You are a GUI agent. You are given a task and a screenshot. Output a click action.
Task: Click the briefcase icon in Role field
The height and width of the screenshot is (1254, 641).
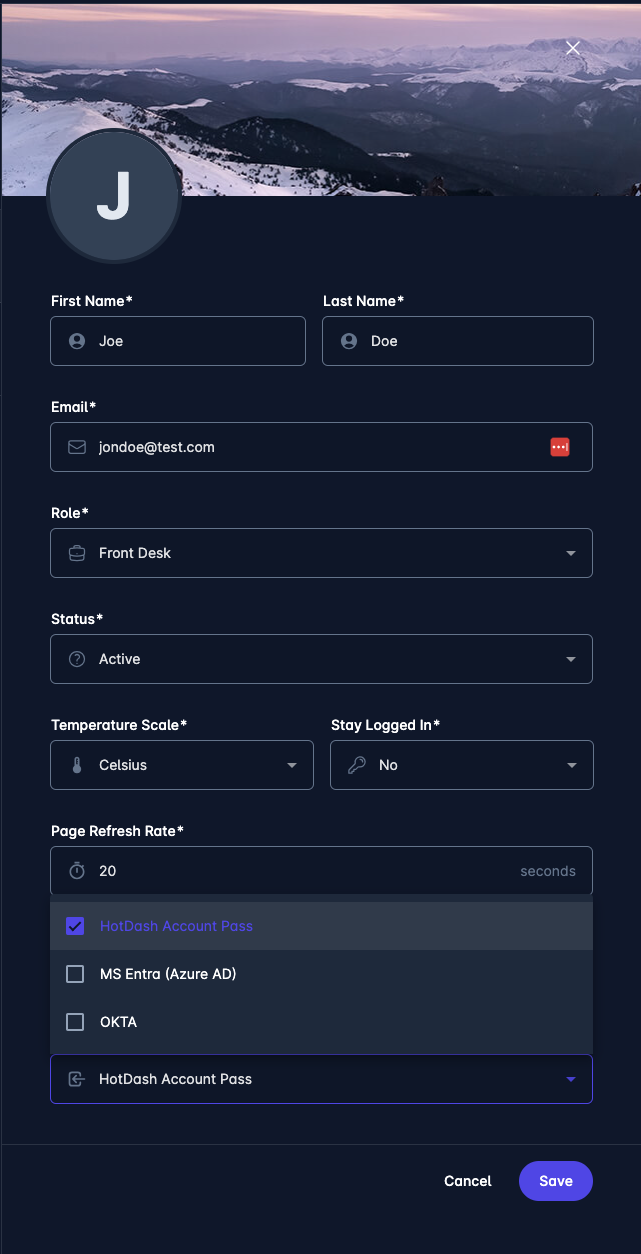(x=77, y=553)
